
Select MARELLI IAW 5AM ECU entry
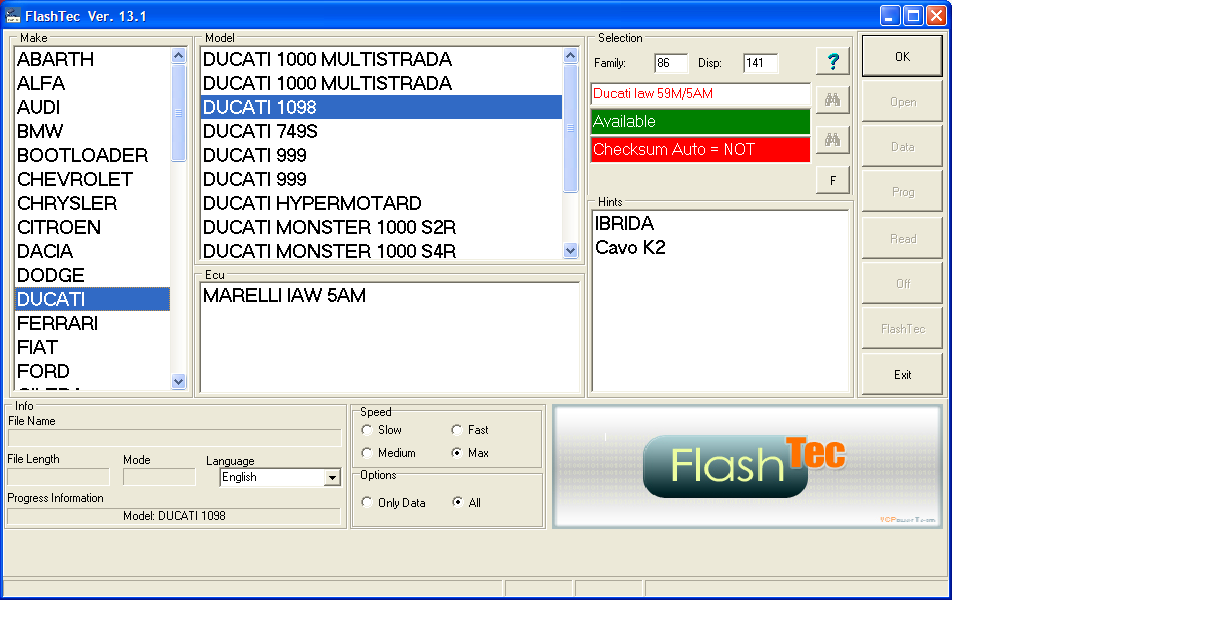(284, 296)
